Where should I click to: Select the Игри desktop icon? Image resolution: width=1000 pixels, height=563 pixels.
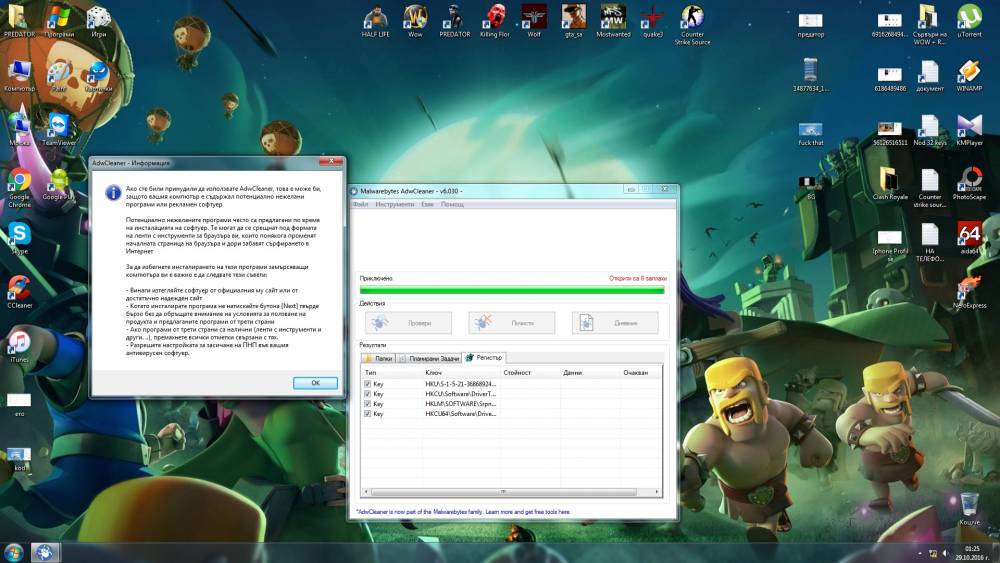pos(98,20)
